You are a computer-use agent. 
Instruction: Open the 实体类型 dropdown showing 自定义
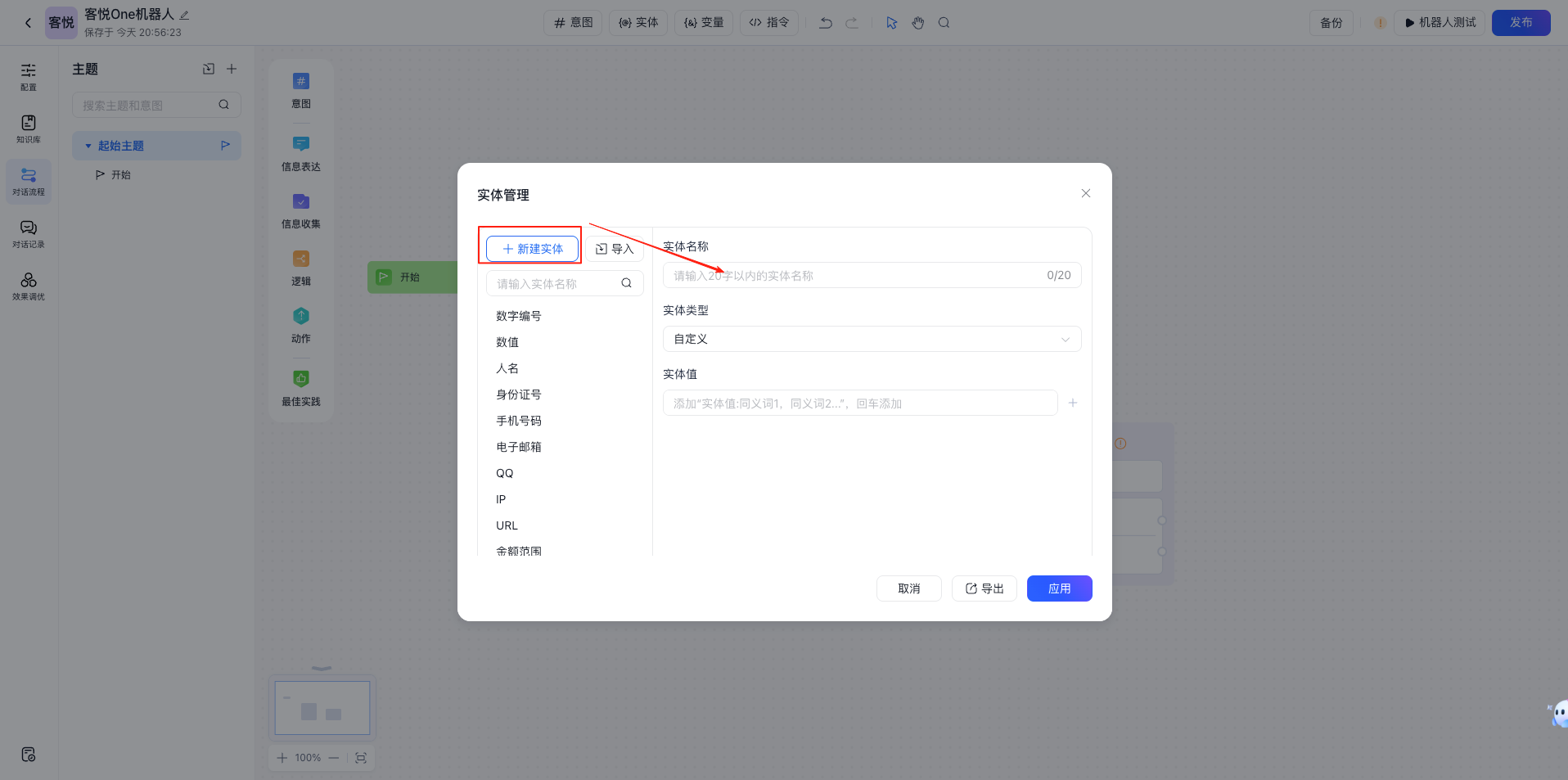point(872,339)
